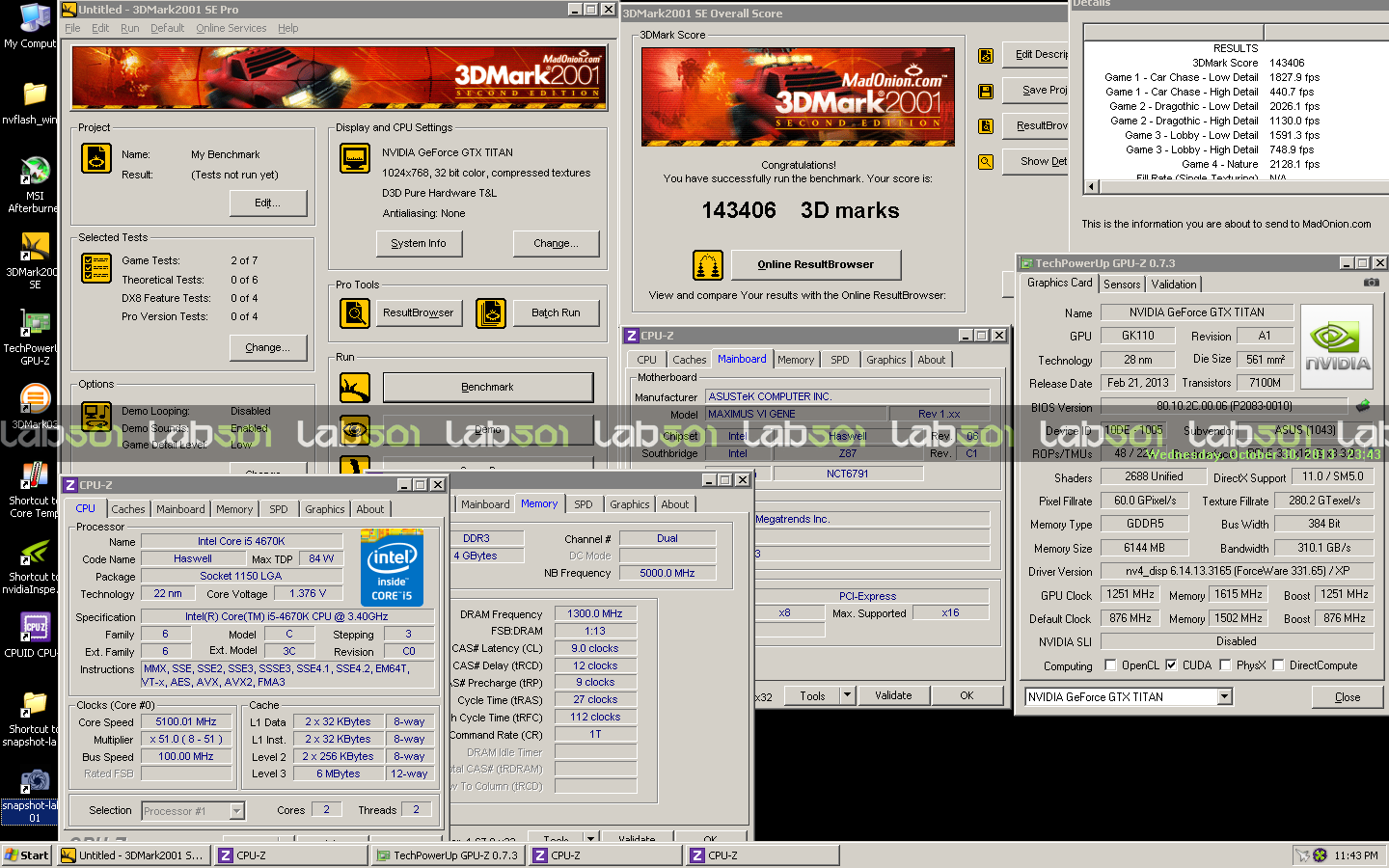Click the Project icon in 3DMark2001
The width and height of the screenshot is (1389, 868).
point(96,158)
